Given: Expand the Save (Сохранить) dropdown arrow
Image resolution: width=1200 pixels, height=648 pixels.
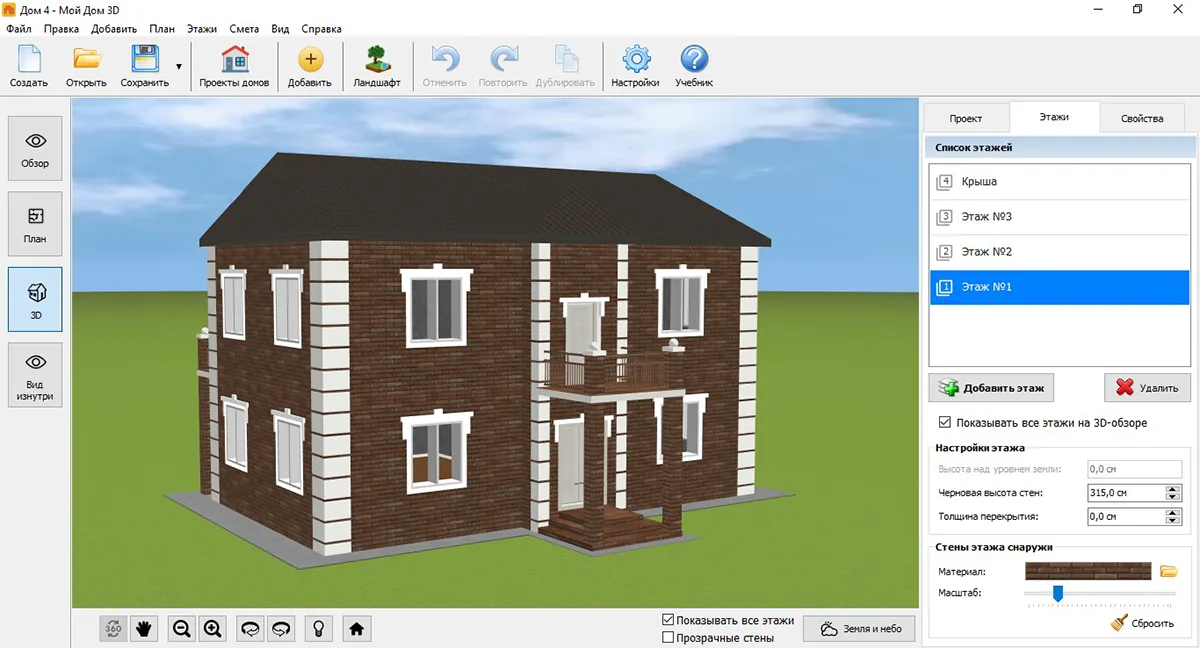Looking at the screenshot, I should coord(179,67).
